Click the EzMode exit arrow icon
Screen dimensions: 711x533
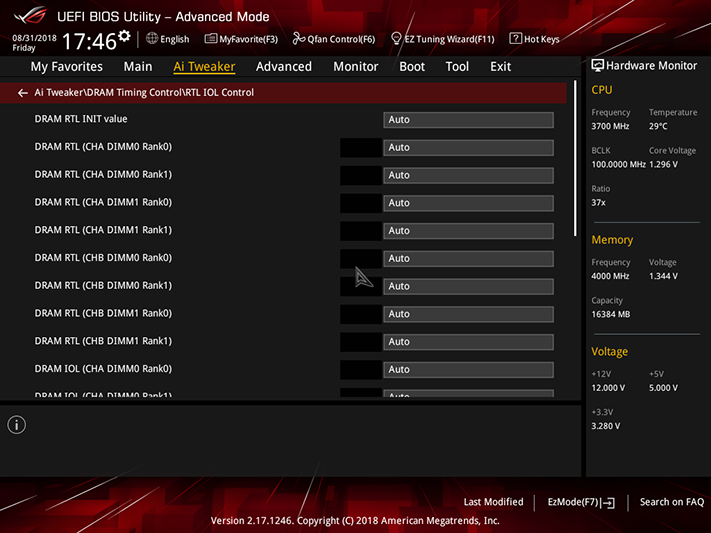pyautogui.click(x=609, y=503)
